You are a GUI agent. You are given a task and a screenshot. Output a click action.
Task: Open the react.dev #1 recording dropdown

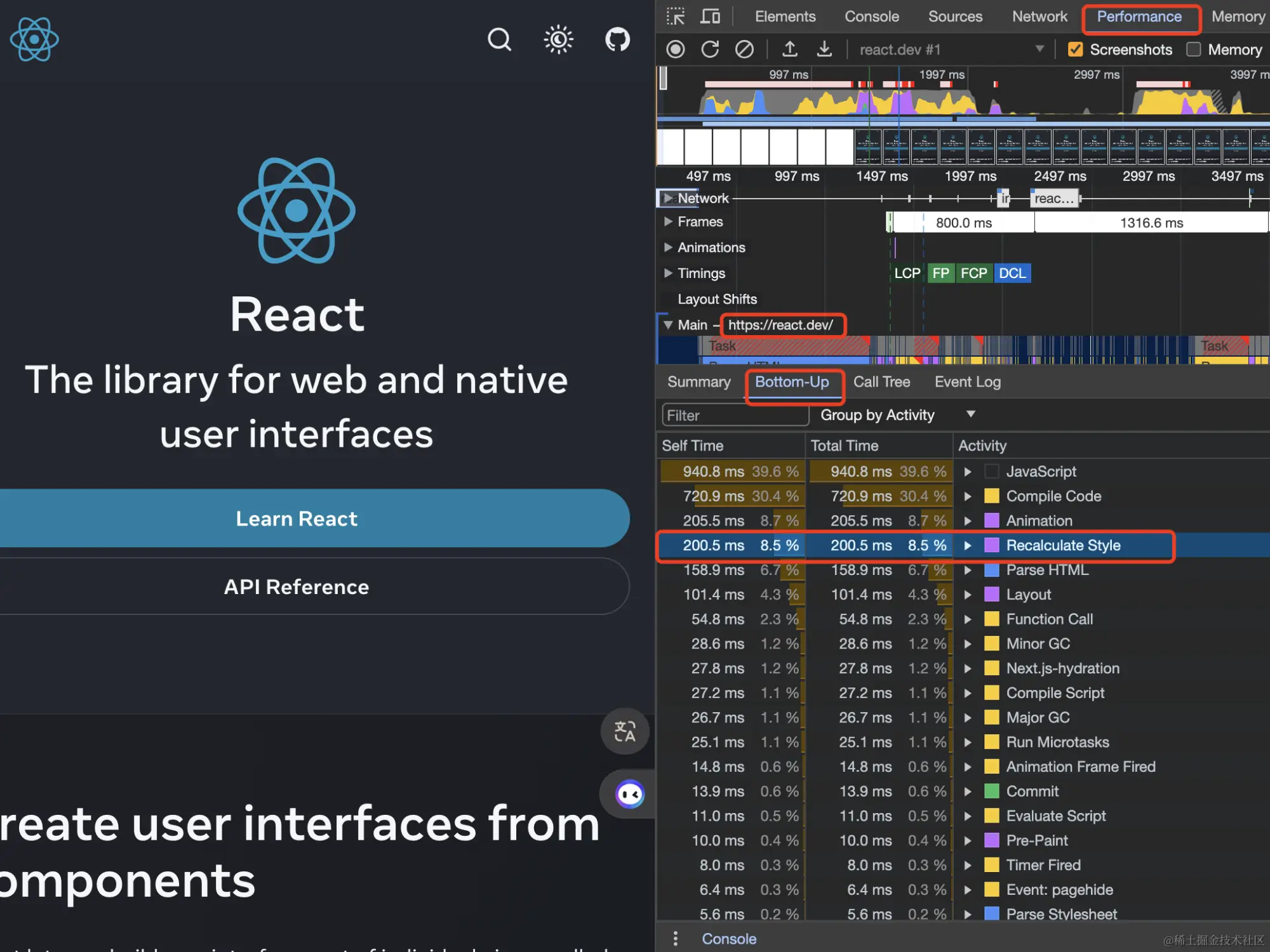951,50
